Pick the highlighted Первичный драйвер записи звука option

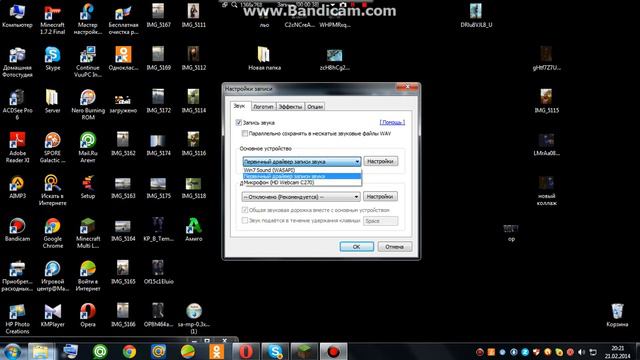pyautogui.click(x=302, y=176)
